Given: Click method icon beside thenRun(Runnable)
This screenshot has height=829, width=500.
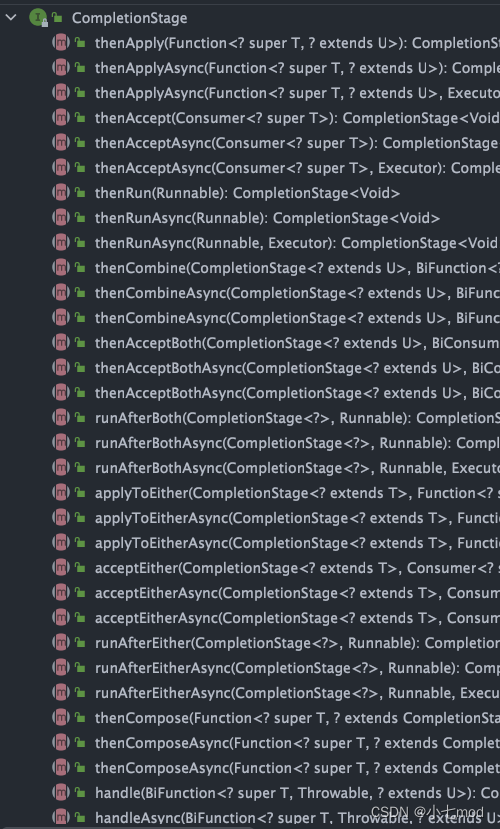Looking at the screenshot, I should 61,193.
